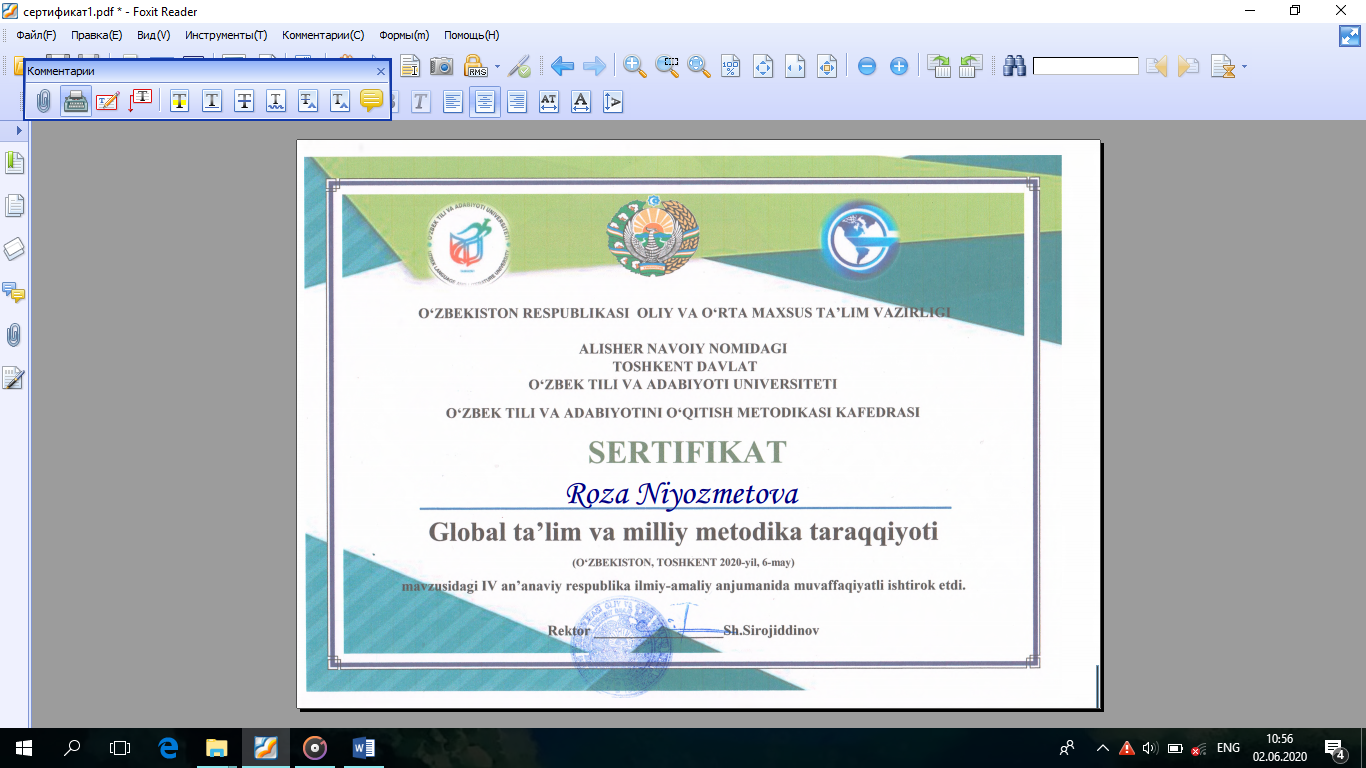Open the Вид(V) menu
The image size is (1366, 768).
[154, 35]
